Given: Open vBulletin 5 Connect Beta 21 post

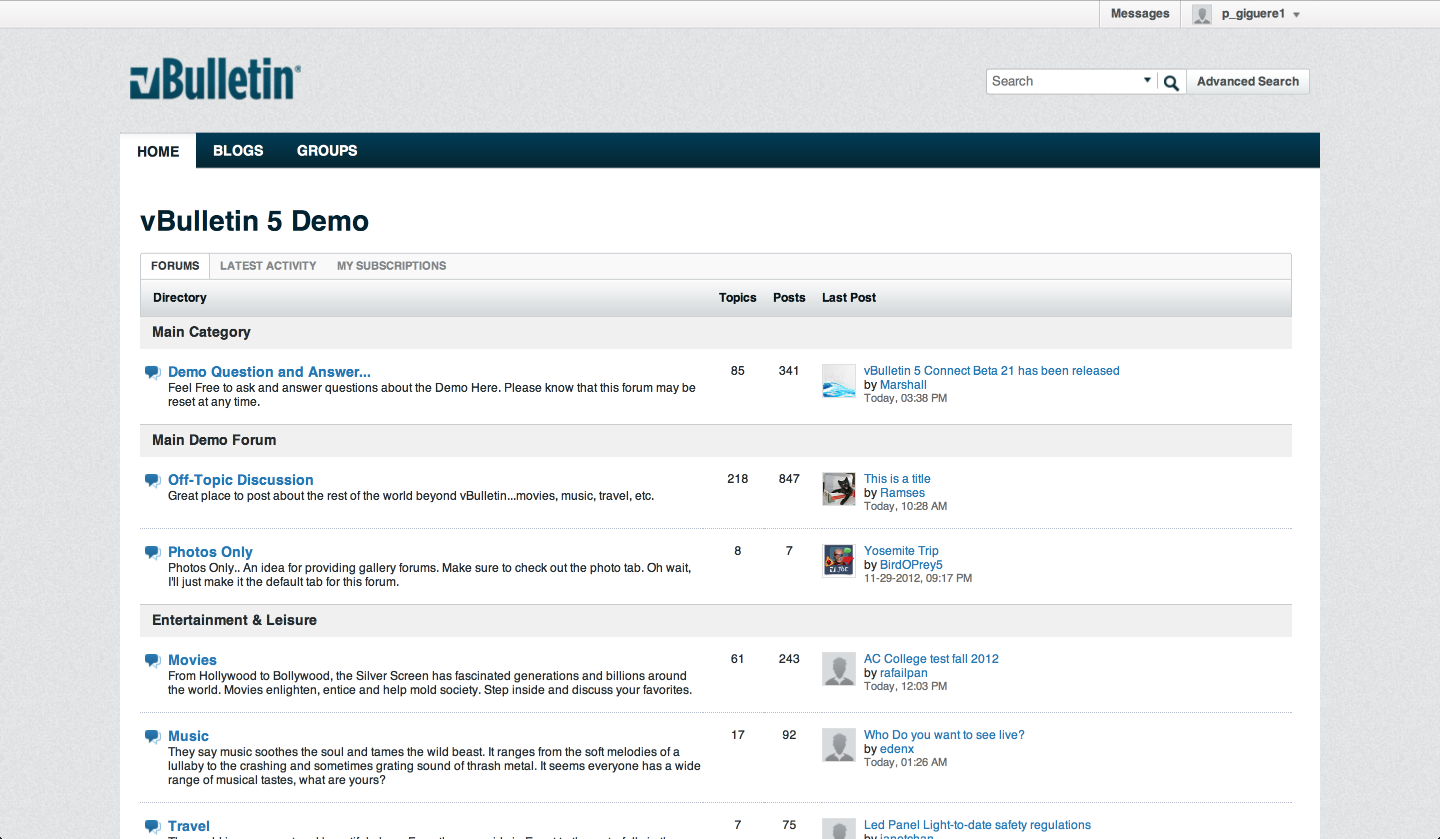Looking at the screenshot, I should tap(992, 371).
